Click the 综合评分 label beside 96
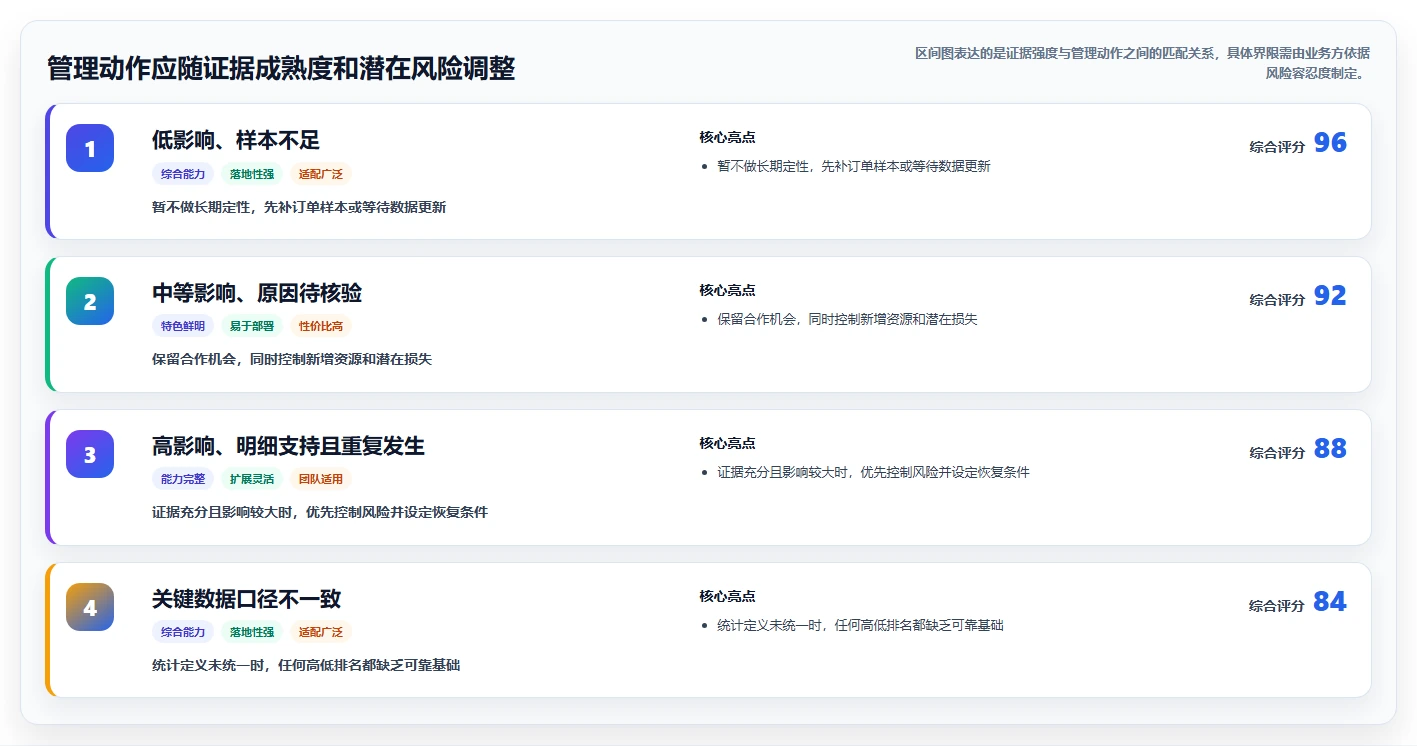1417x746 pixels. (x=1277, y=146)
